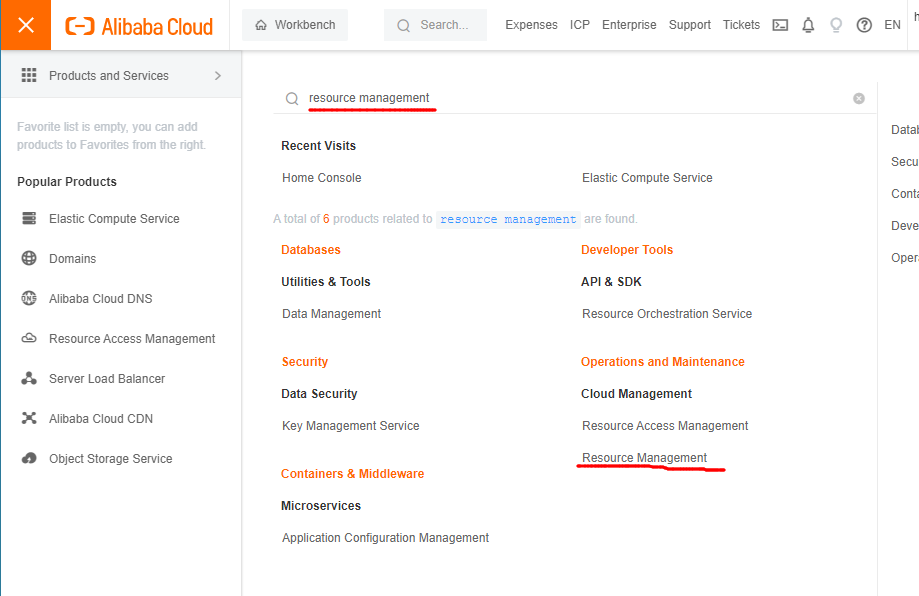This screenshot has height=596, width=919.
Task: Open Alibaba Cloud CDN
Action: tap(101, 418)
